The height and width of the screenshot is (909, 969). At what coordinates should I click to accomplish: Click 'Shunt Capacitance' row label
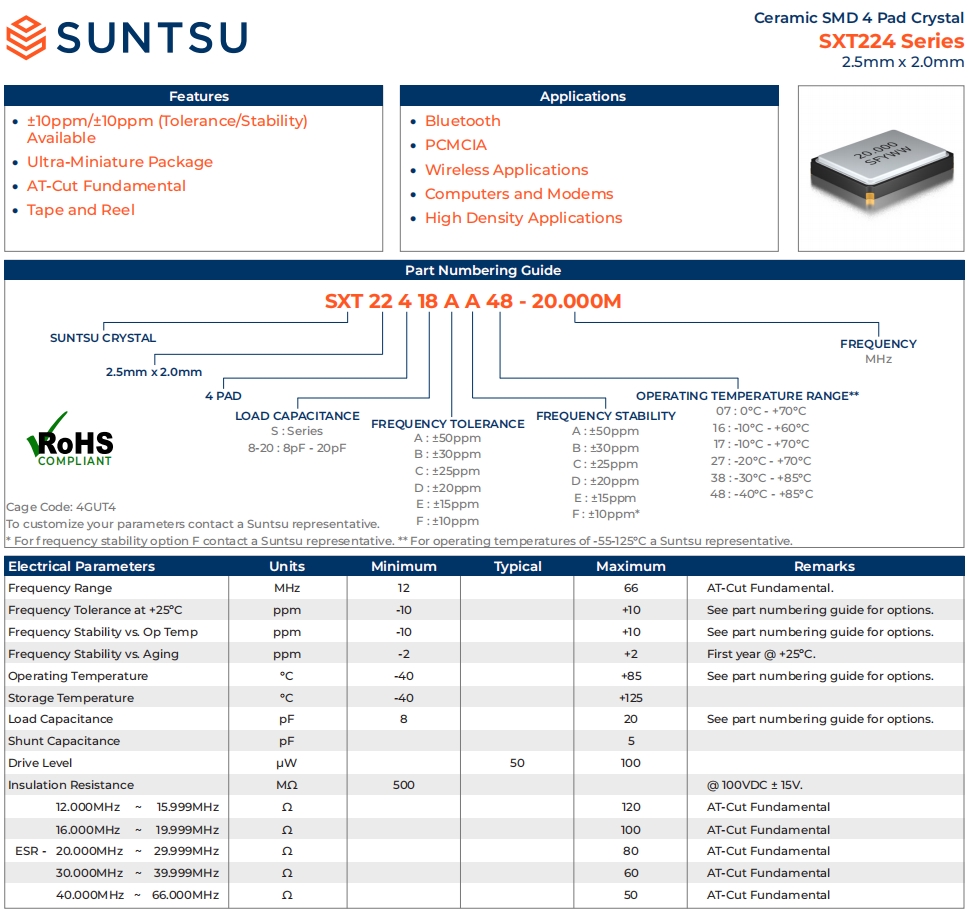click(x=64, y=741)
